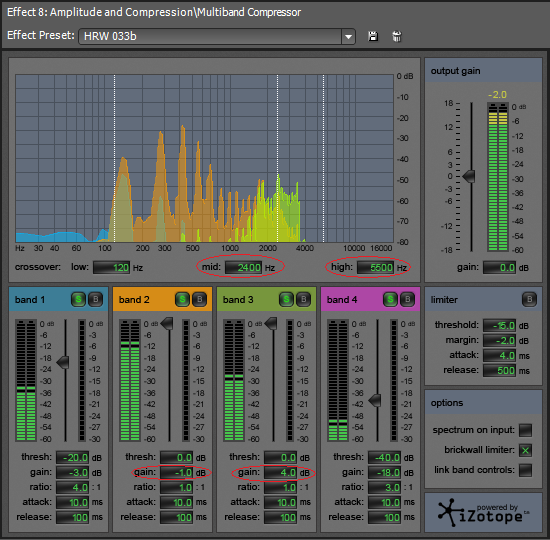Image resolution: width=550 pixels, height=540 pixels.
Task: Click band 3 attack value field
Action: [x=280, y=502]
